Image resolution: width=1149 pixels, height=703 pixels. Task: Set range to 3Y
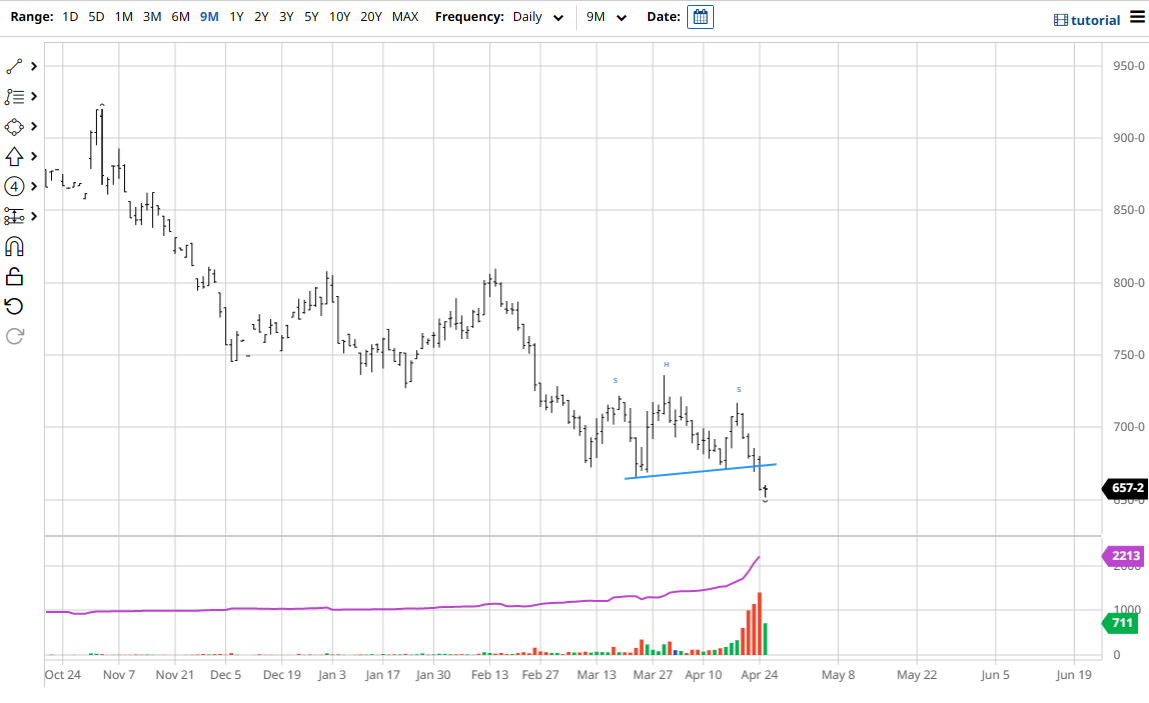click(x=286, y=17)
